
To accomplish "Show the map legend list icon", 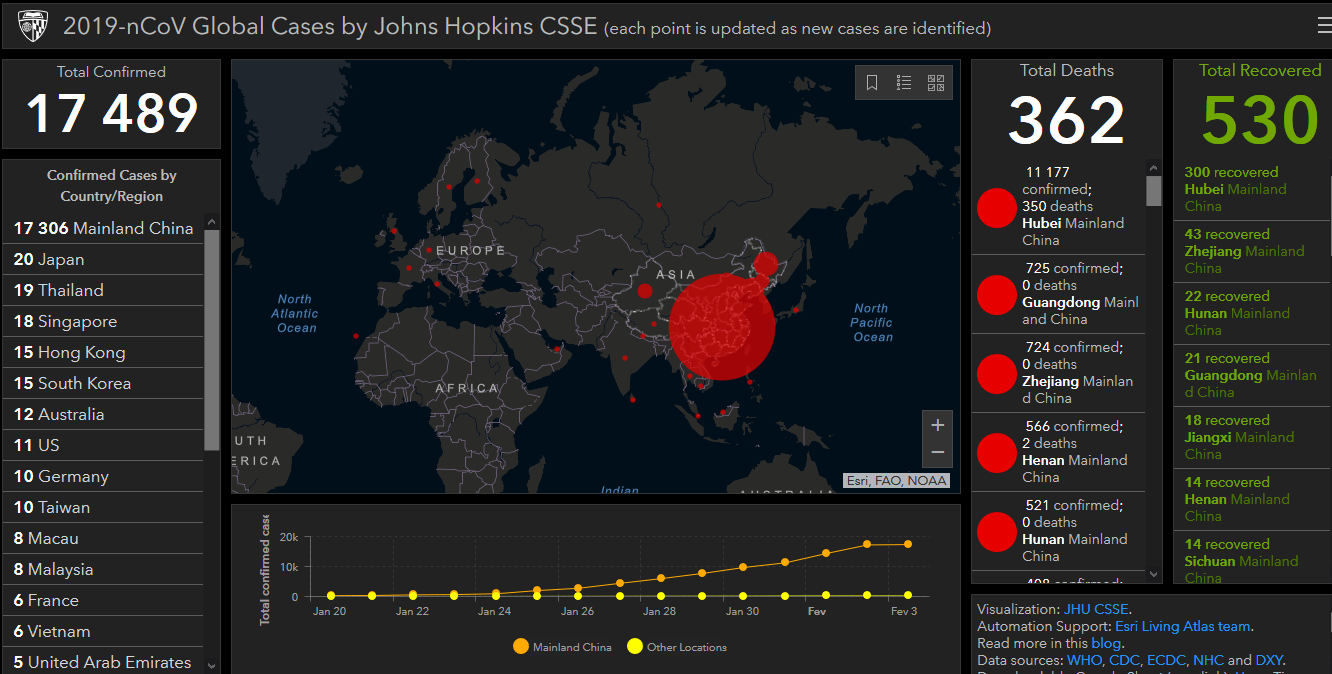I will 904,83.
